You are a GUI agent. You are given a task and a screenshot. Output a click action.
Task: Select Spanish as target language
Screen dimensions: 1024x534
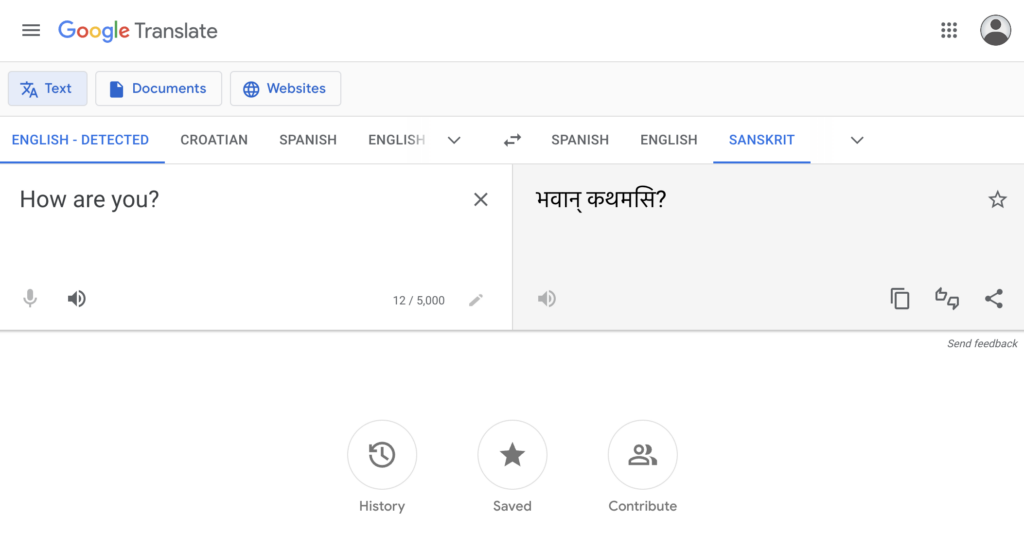(580, 140)
